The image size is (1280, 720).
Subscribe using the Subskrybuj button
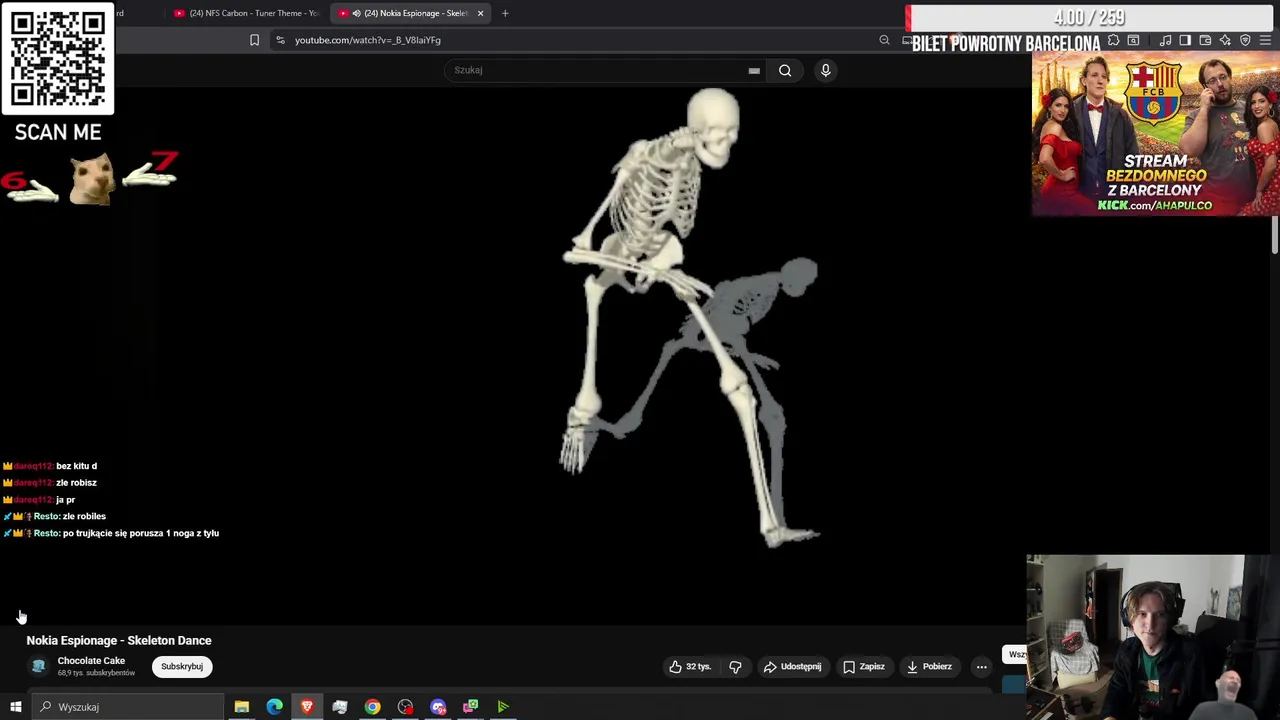pos(182,666)
